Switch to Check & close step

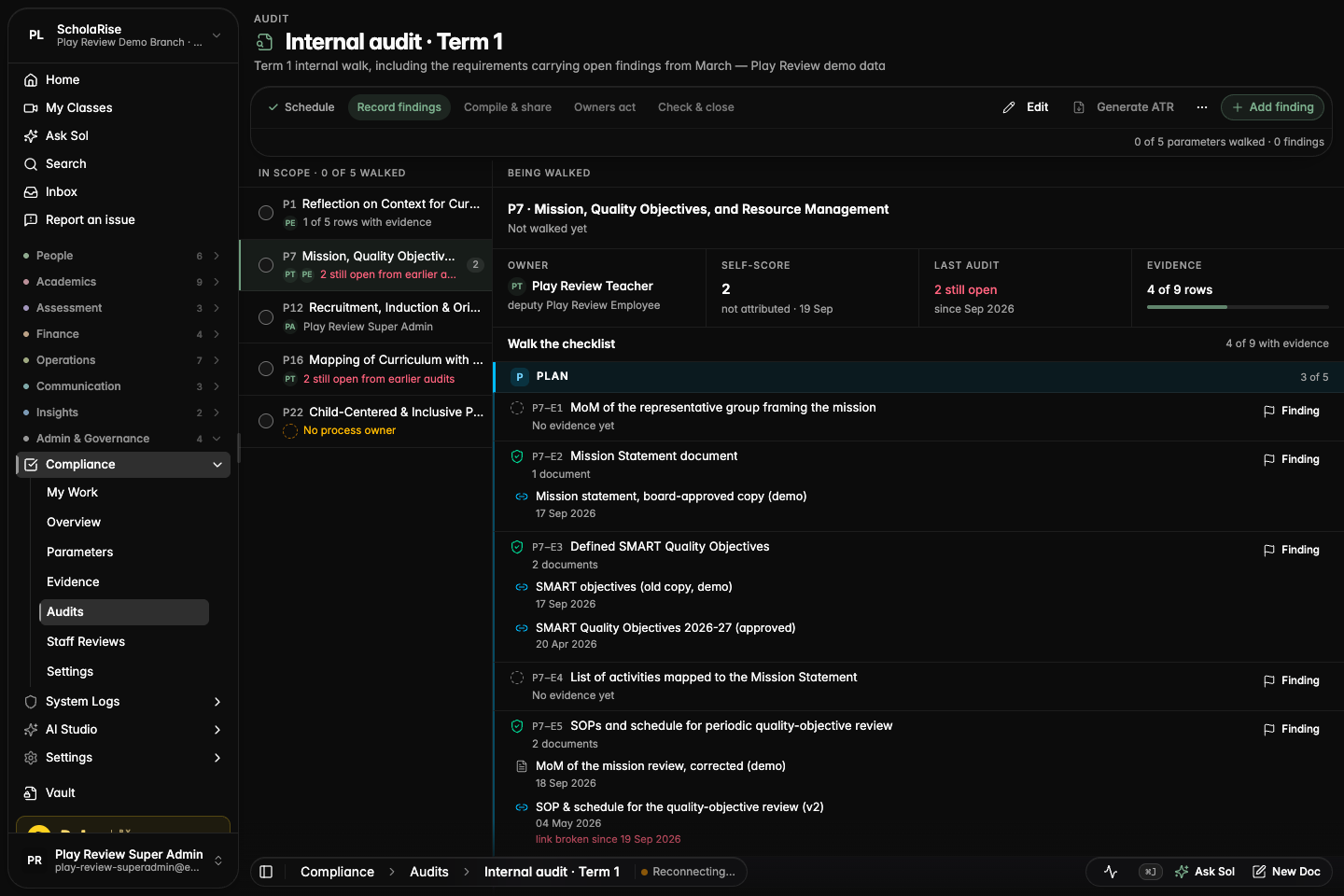(x=696, y=107)
